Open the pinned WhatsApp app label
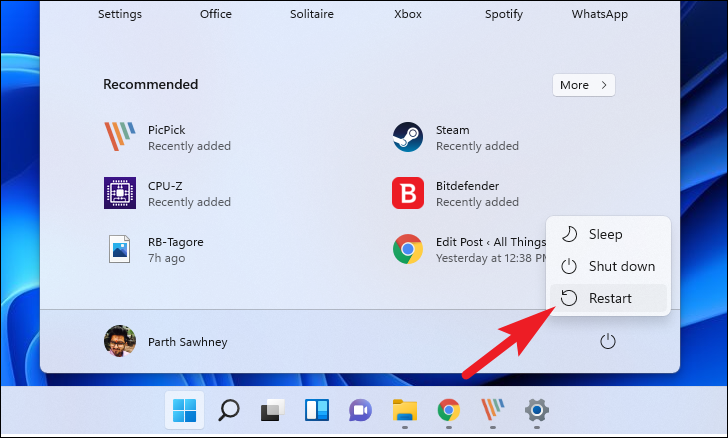 pyautogui.click(x=599, y=14)
